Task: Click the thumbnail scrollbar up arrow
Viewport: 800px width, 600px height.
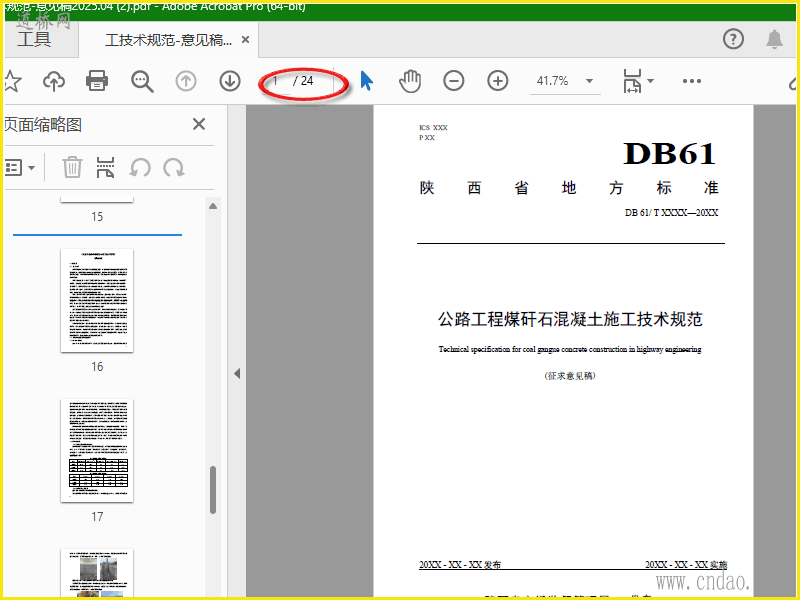Action: click(x=213, y=206)
